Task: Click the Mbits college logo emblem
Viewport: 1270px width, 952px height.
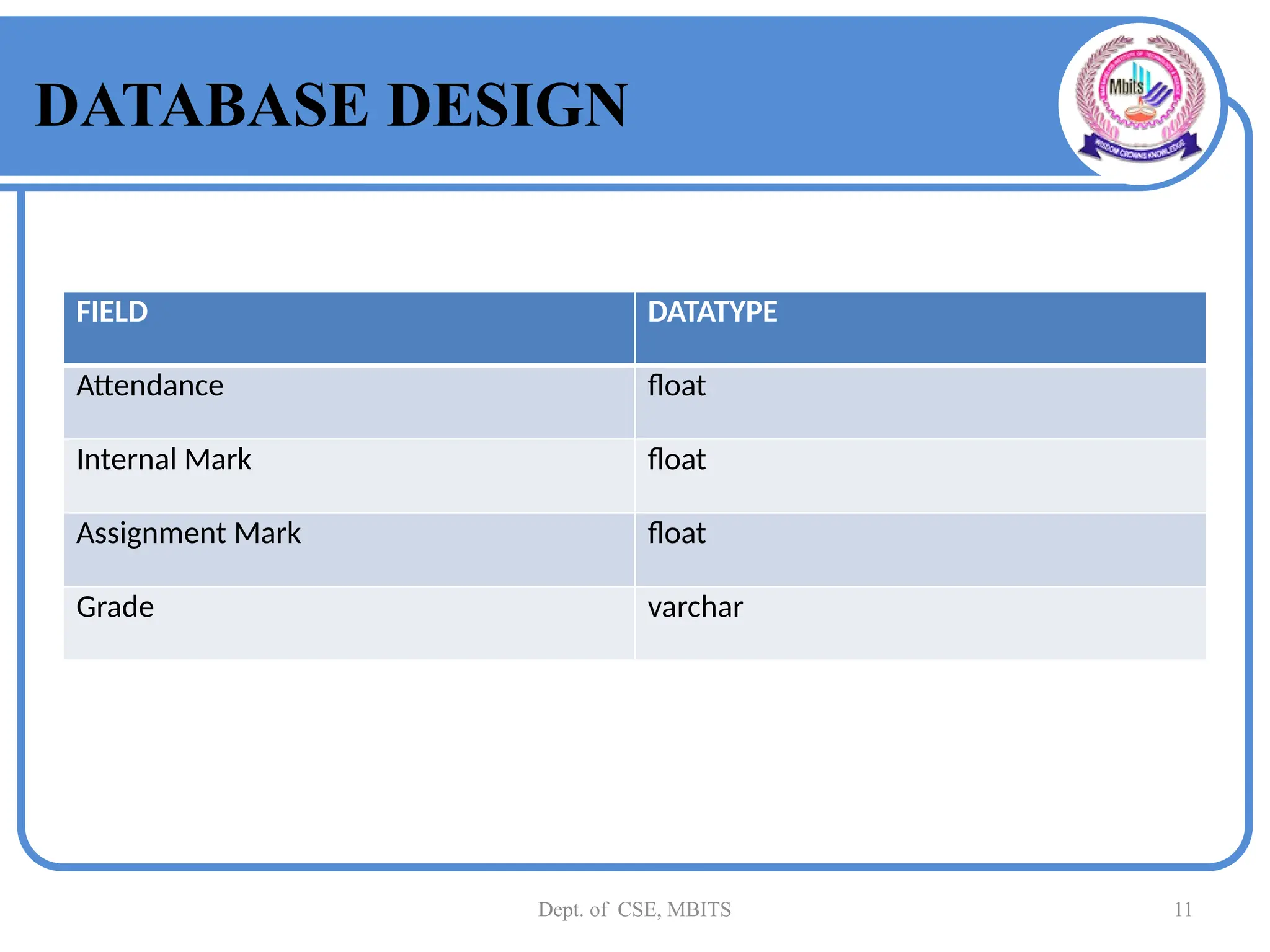Action: coord(1140,100)
